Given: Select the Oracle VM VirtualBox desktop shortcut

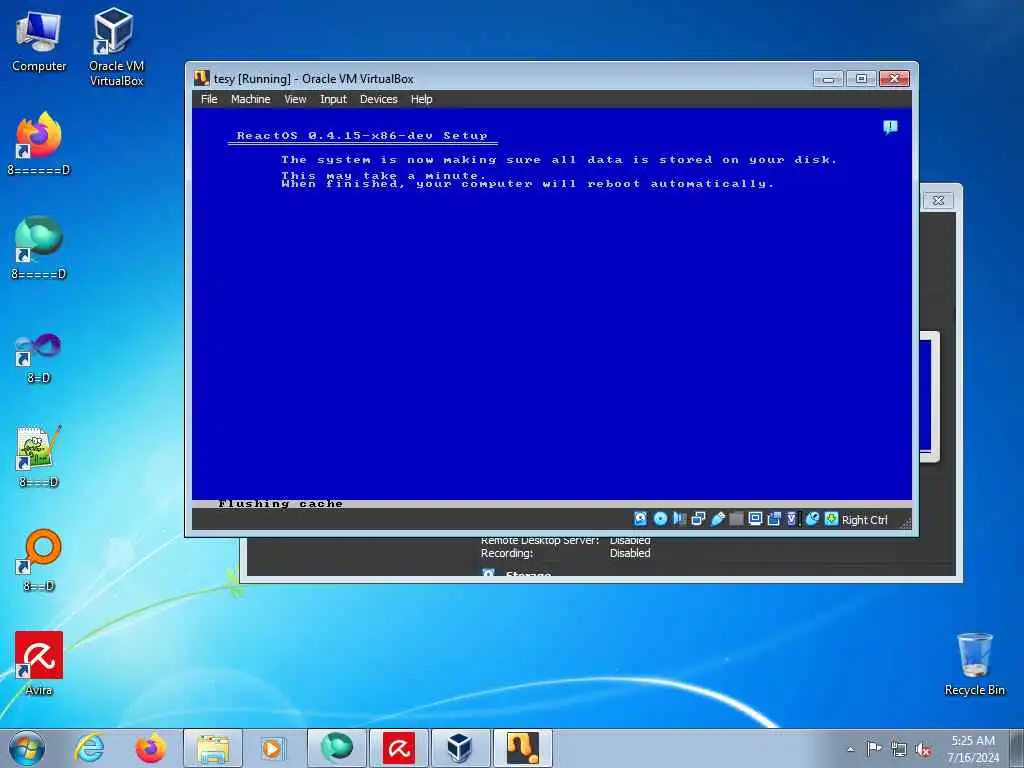Looking at the screenshot, I should tap(116, 47).
